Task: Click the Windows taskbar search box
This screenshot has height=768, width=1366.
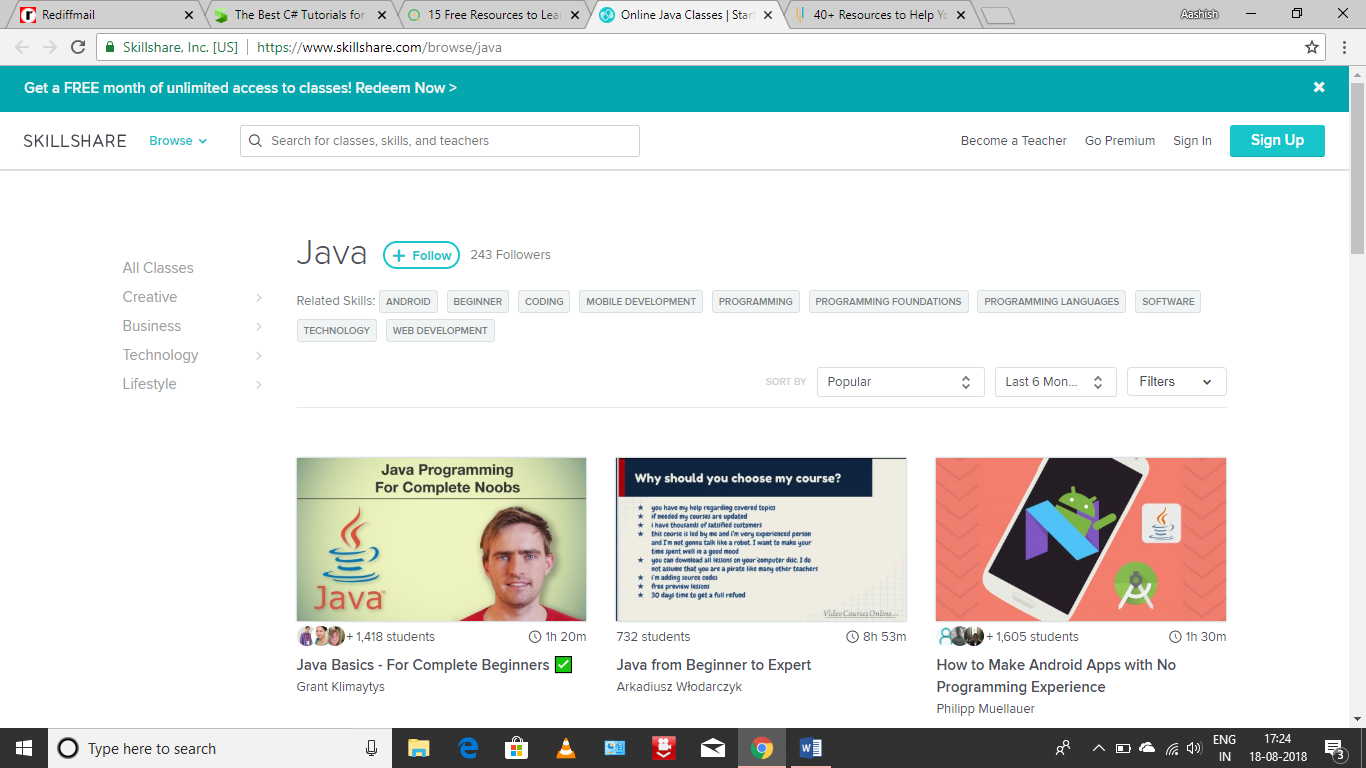Action: (218, 748)
